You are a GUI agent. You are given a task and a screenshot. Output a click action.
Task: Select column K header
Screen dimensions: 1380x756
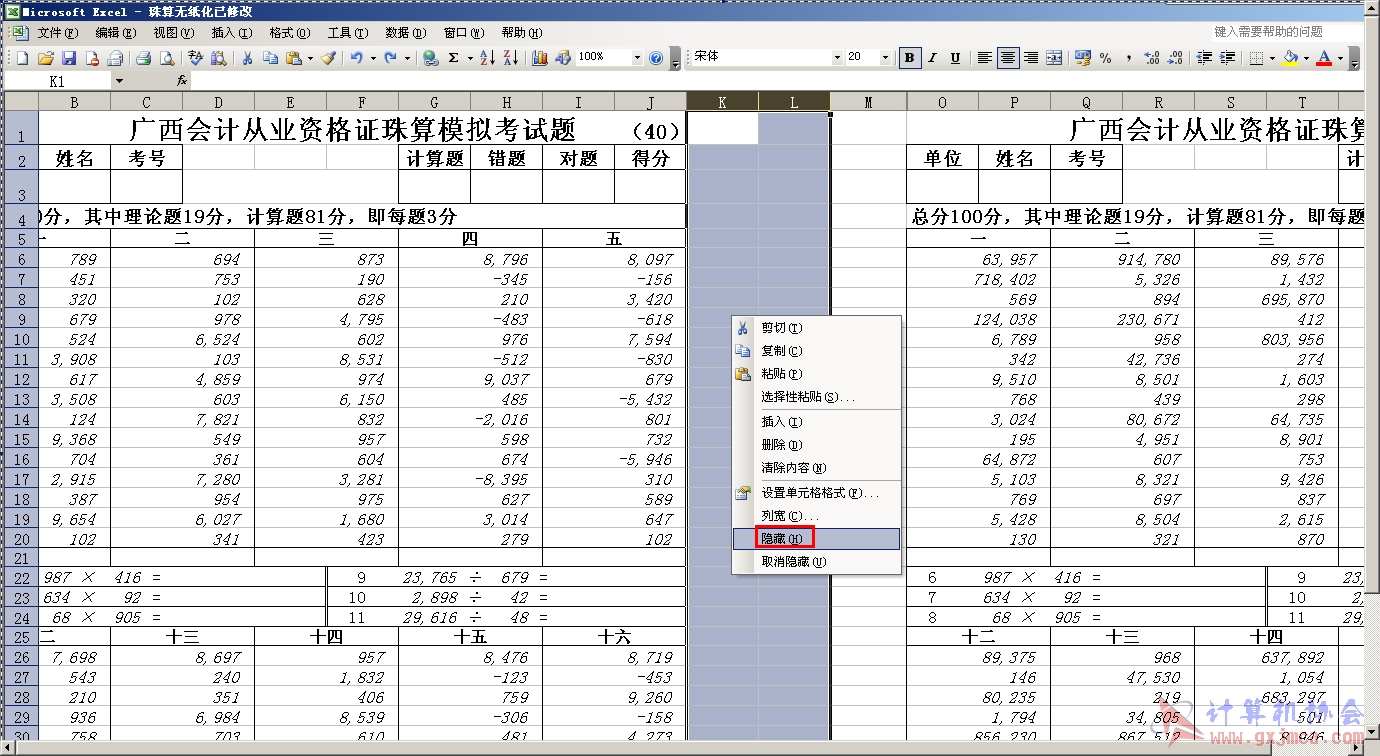pyautogui.click(x=722, y=101)
